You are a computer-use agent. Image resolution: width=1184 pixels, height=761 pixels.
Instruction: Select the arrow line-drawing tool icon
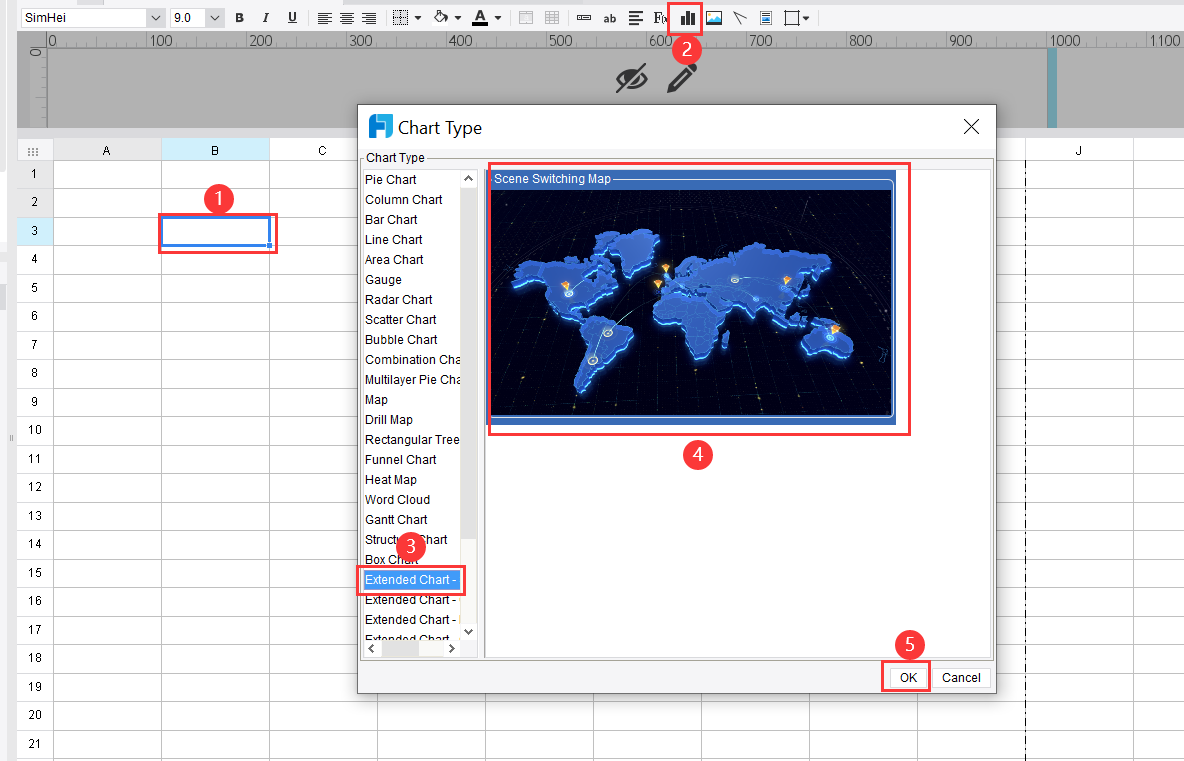pos(741,17)
